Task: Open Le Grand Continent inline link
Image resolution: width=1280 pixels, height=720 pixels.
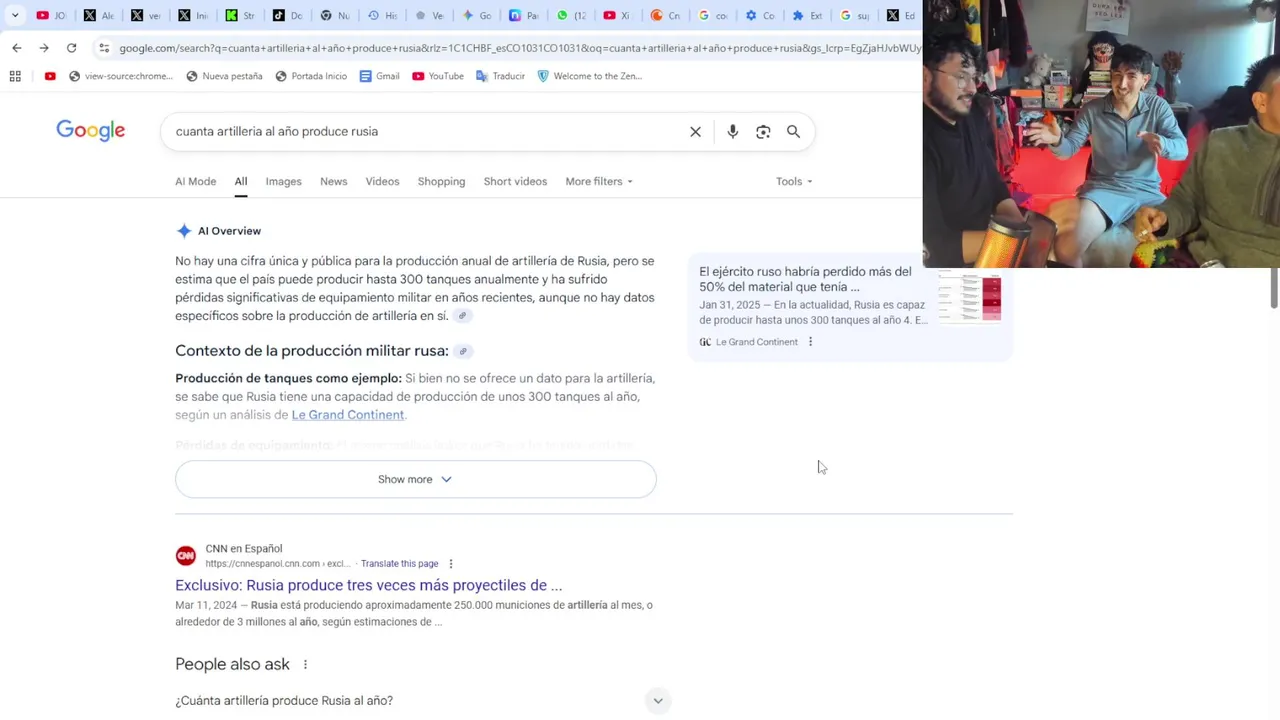Action: coord(348,415)
